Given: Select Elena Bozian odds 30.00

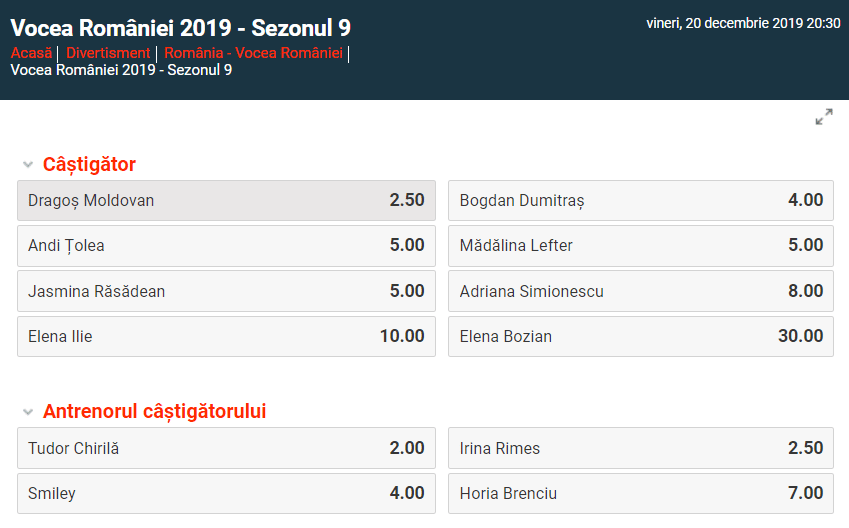Looking at the screenshot, I should [641, 336].
